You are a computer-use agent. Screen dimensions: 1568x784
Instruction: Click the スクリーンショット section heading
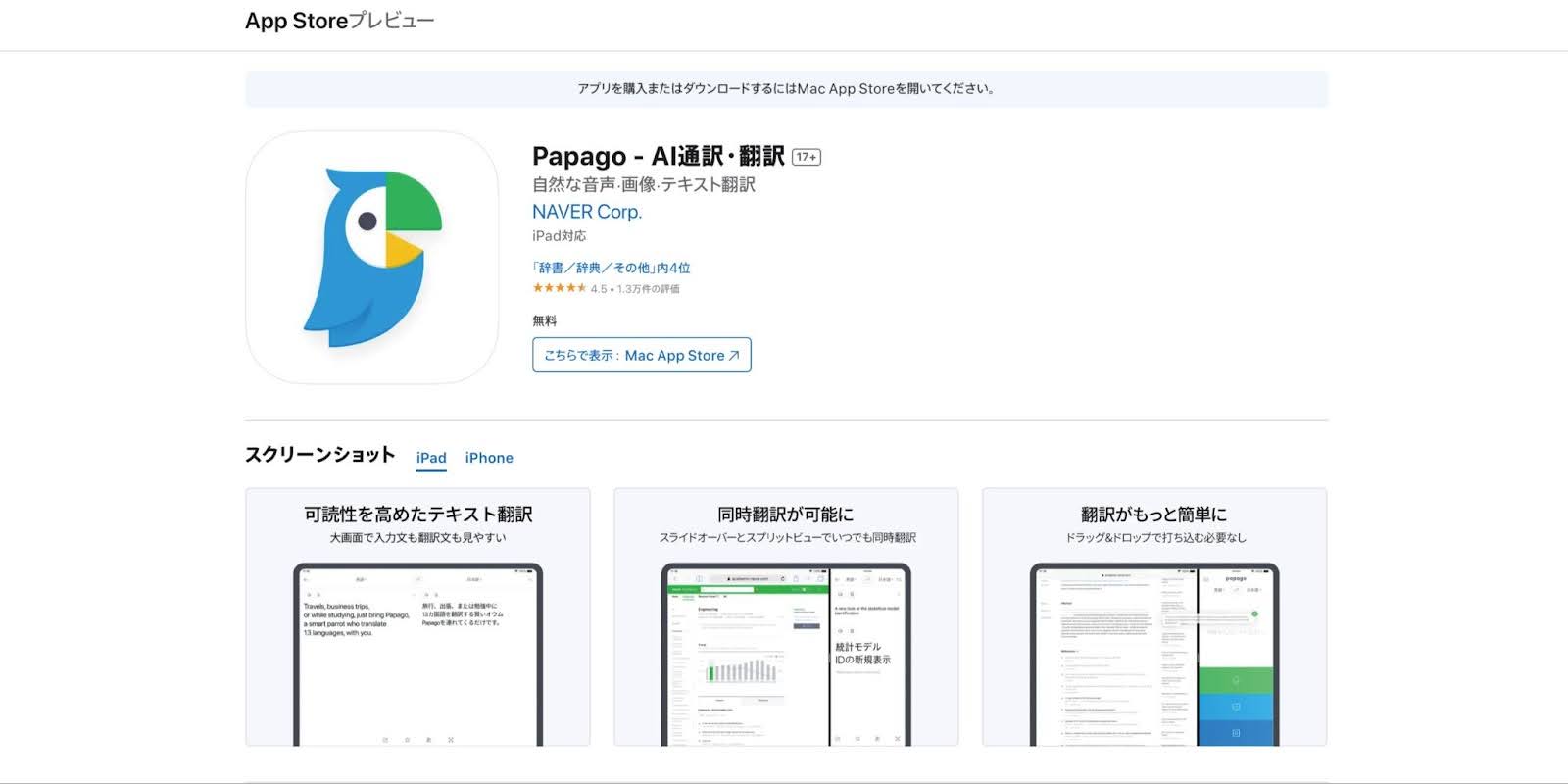click(319, 455)
